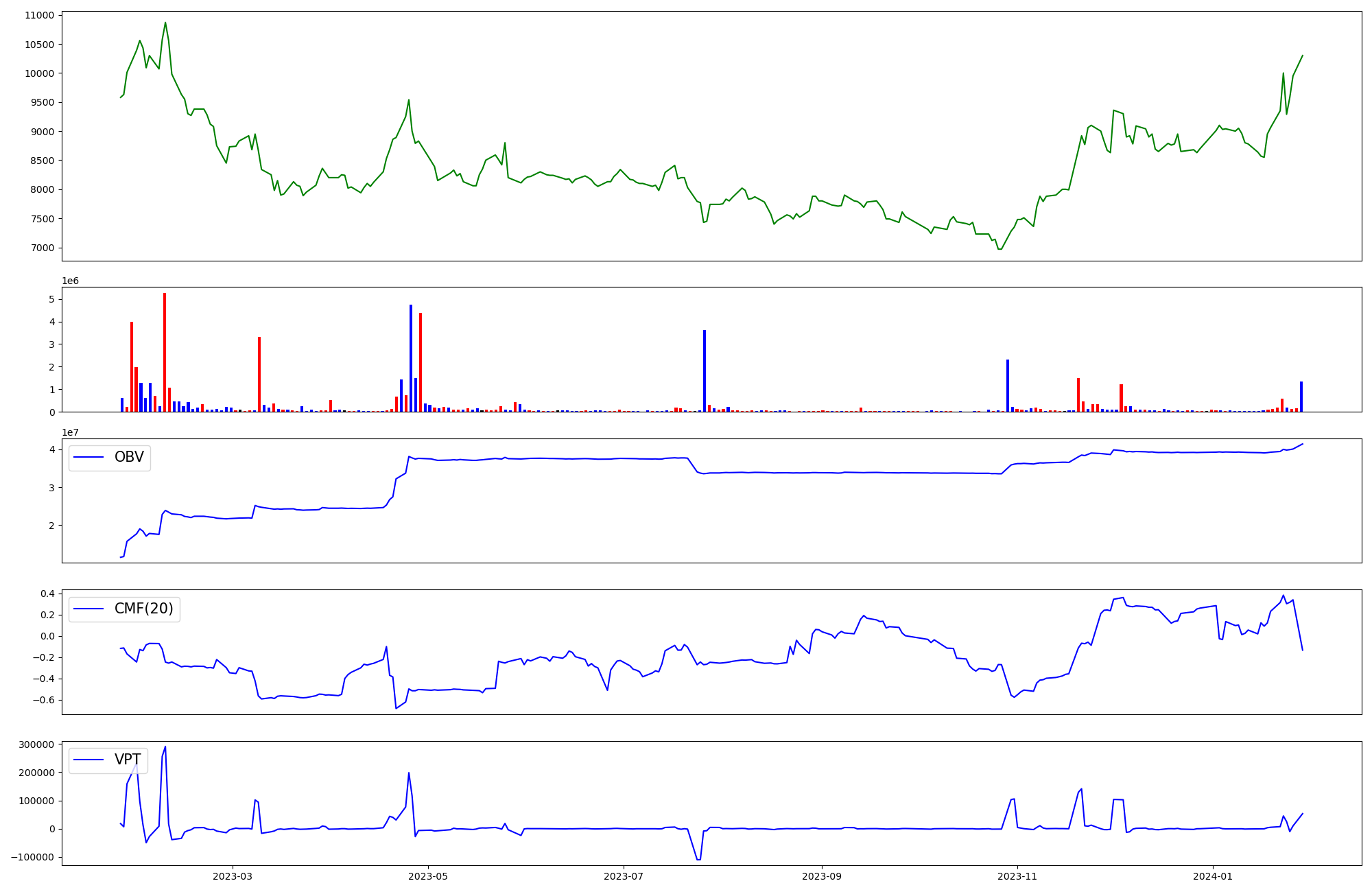
Task: Click the 300000 tick on VPT axis
Action: click(36, 744)
